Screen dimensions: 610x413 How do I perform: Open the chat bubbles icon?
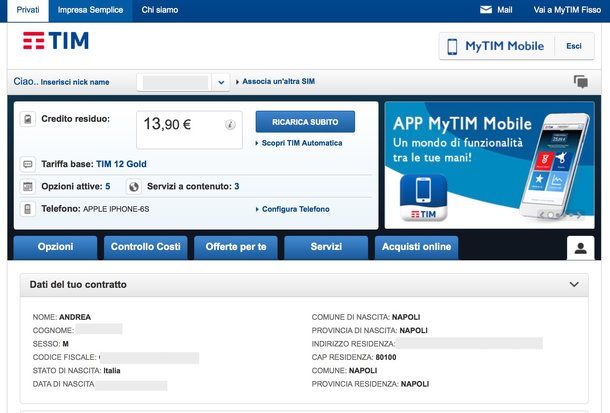click(581, 82)
